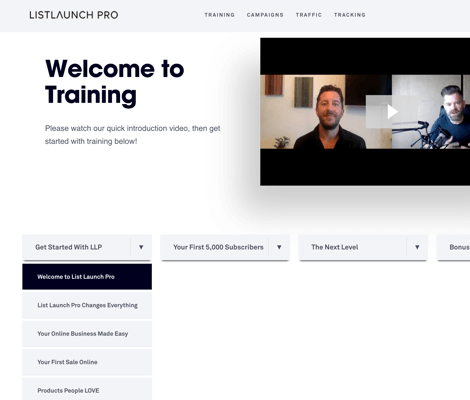This screenshot has width=470, height=400.
Task: Click The Next Level section label
Action: click(335, 247)
